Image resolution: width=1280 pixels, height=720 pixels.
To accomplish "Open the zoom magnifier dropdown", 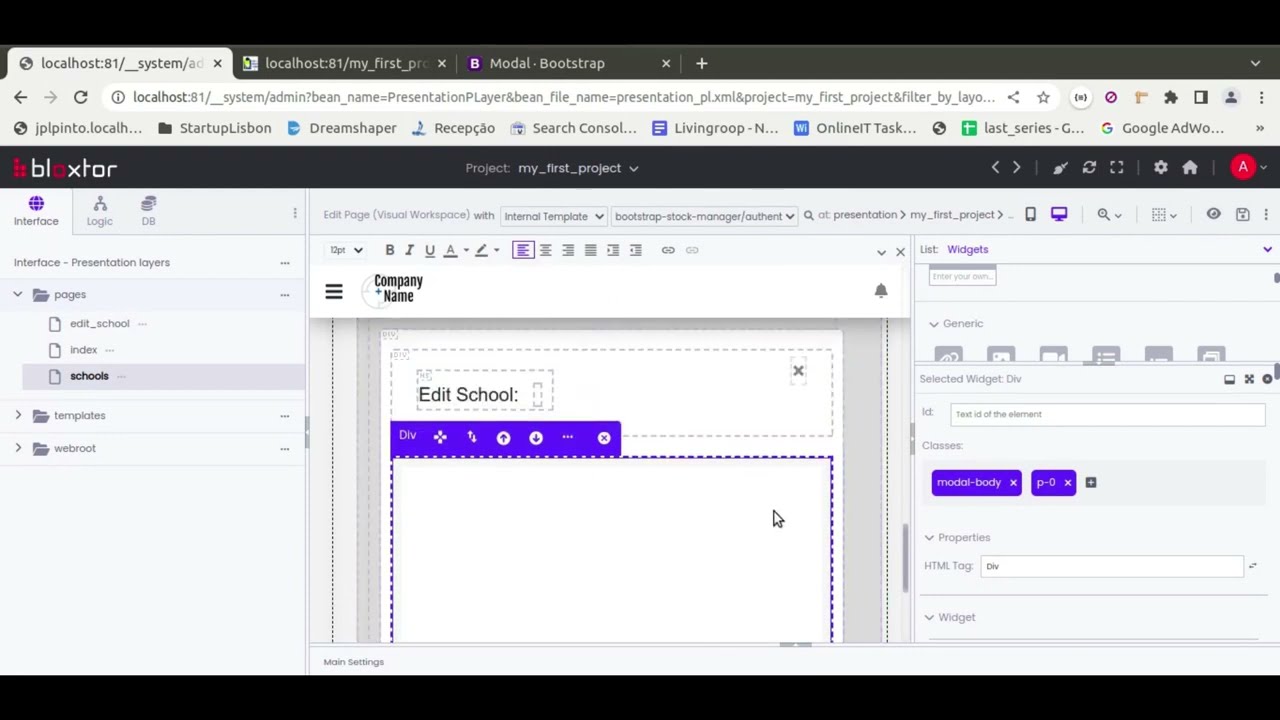I will coord(1109,214).
